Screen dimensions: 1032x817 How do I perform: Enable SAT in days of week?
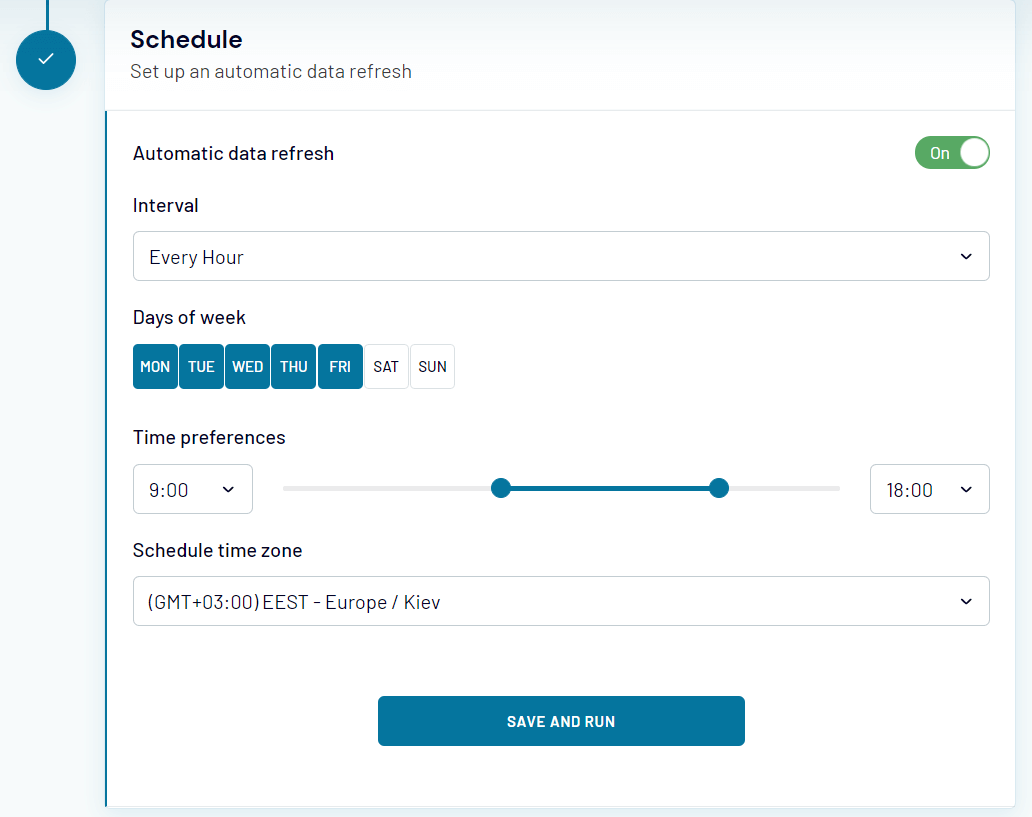386,367
